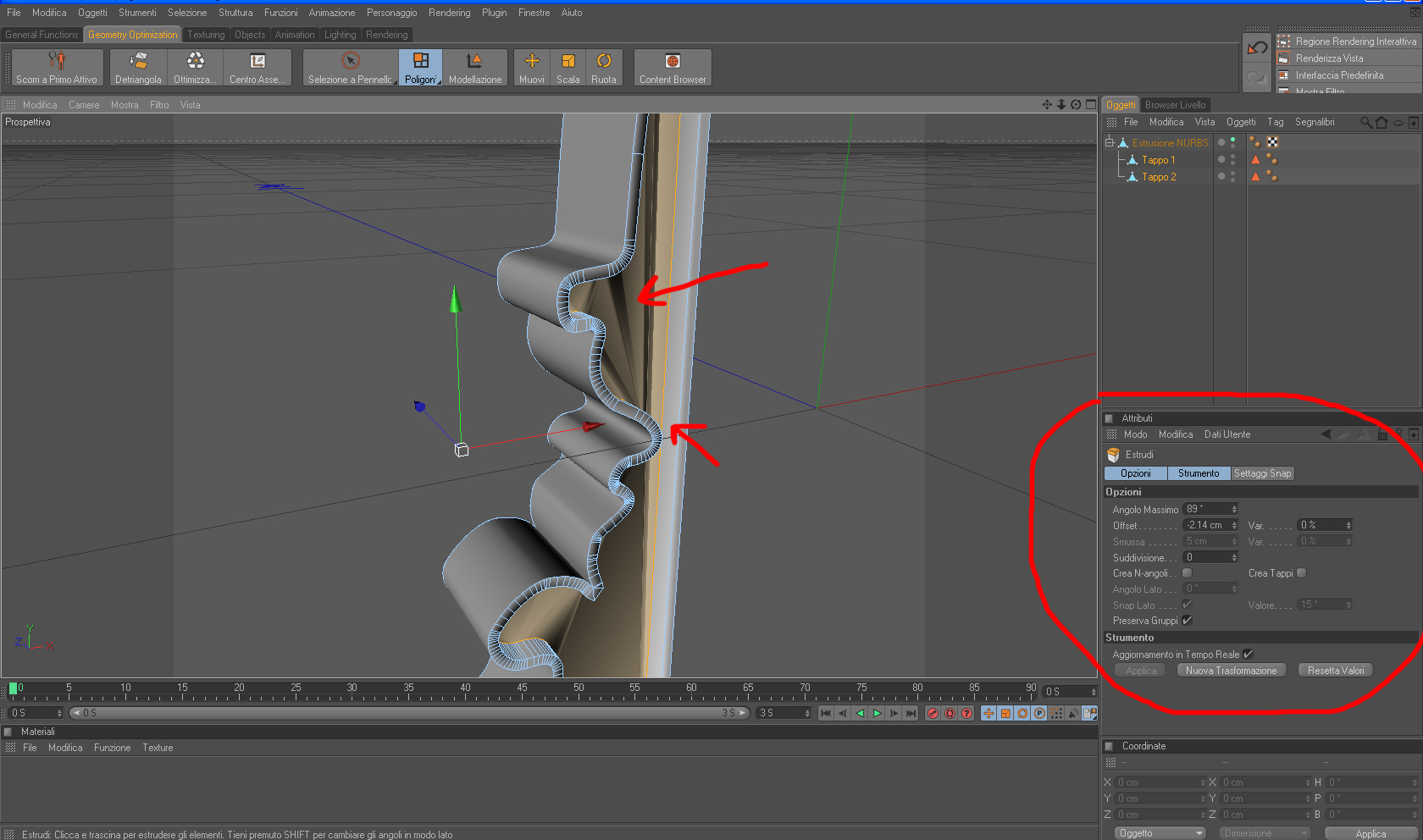Click the timeline start-time 0 S stepper
1423x840 pixels.
59,713
